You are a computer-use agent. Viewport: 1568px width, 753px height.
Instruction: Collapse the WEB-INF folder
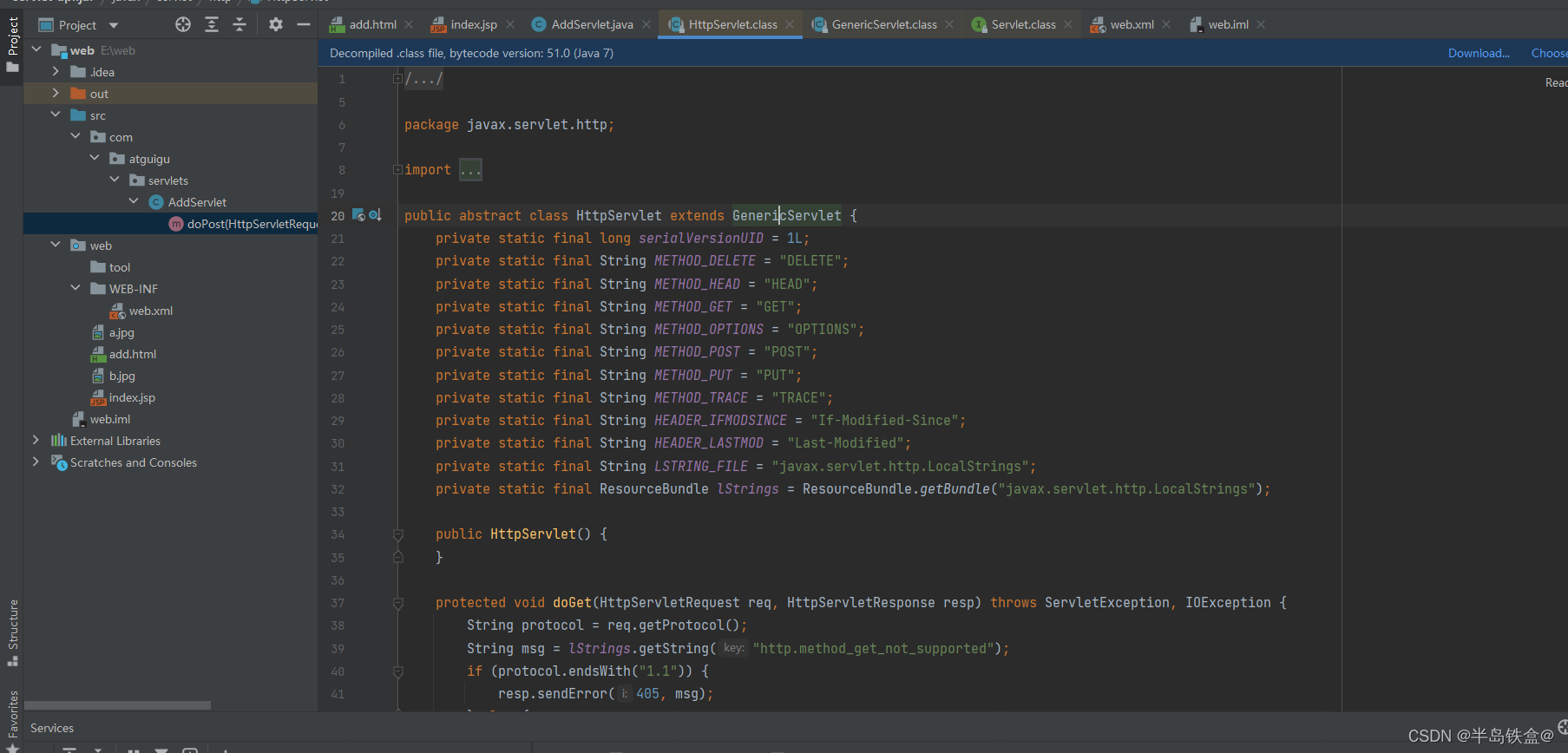[75, 288]
